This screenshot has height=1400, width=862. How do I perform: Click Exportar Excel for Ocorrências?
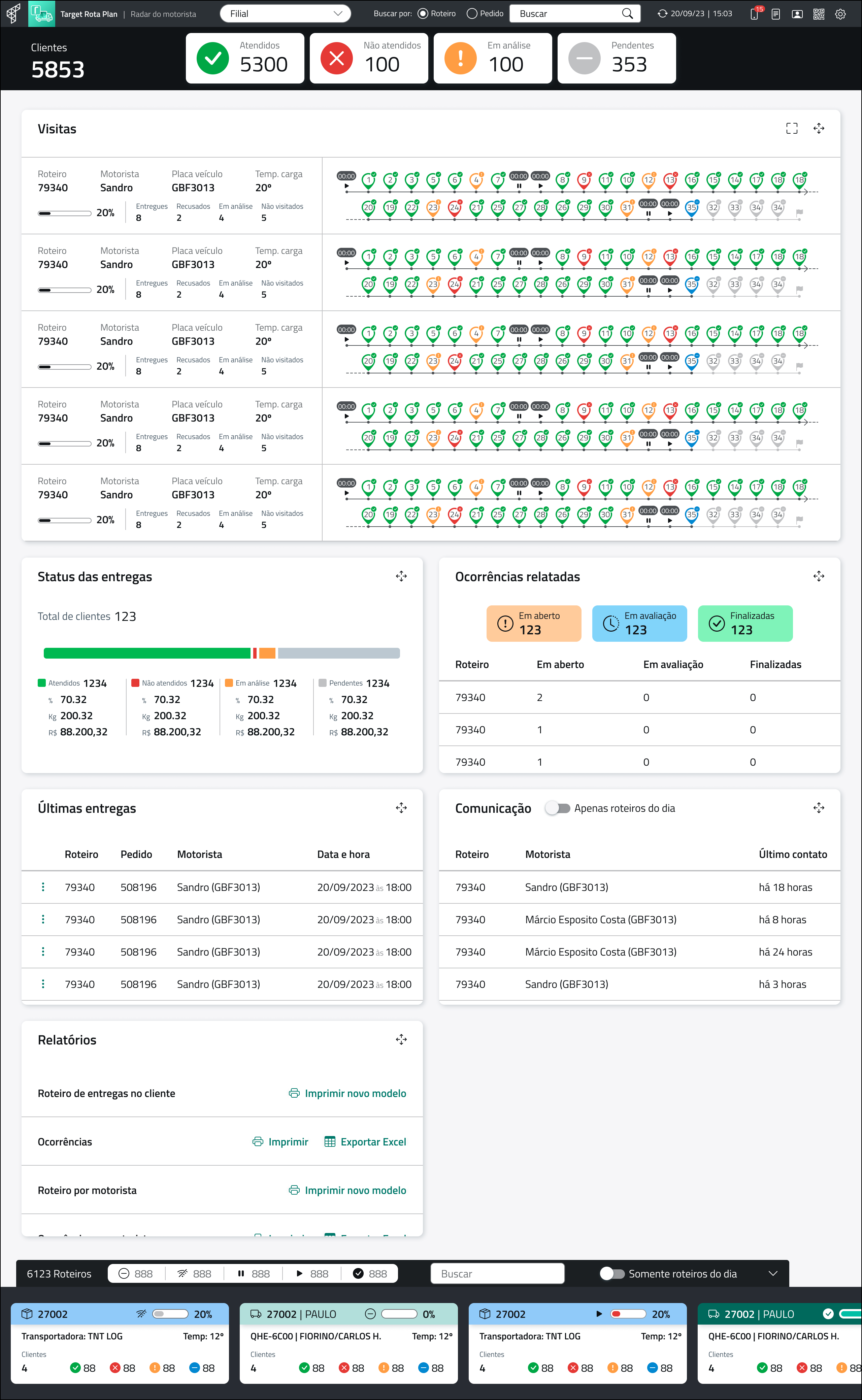365,1142
